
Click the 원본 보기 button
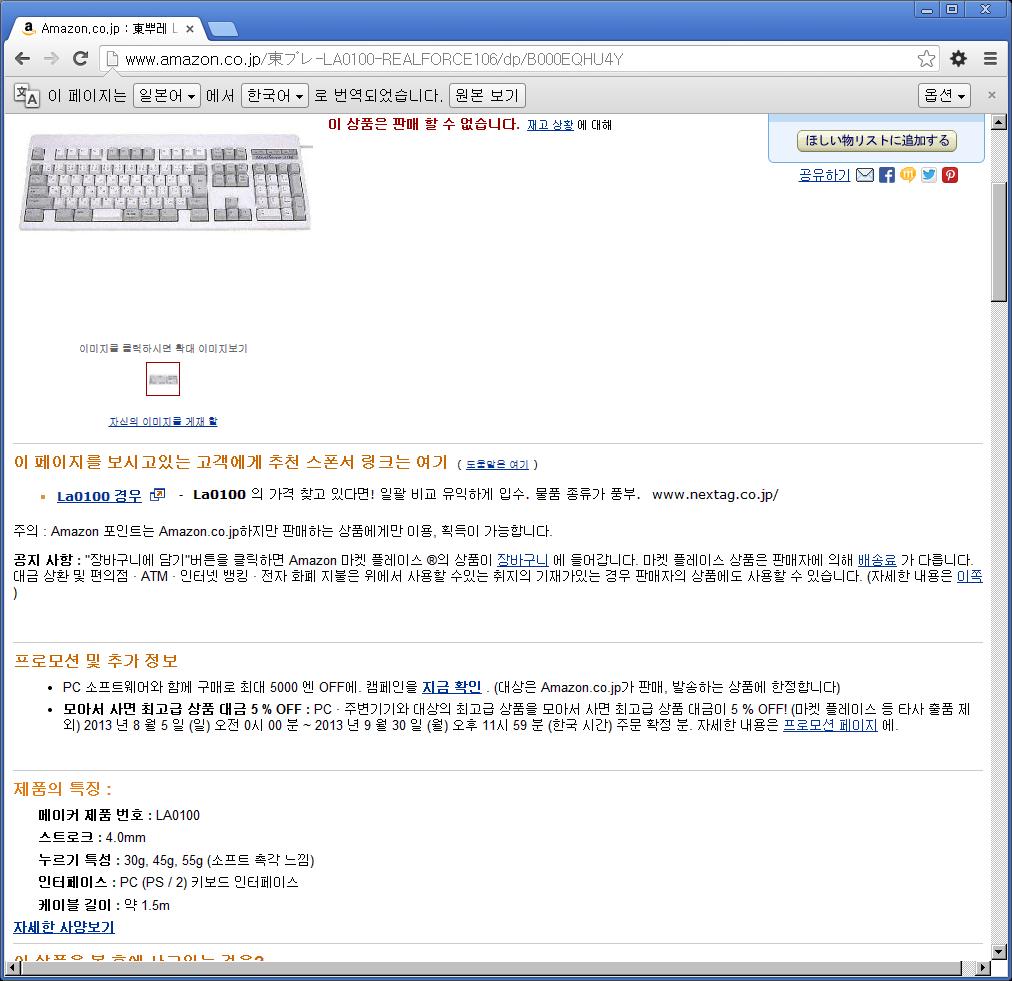point(487,96)
